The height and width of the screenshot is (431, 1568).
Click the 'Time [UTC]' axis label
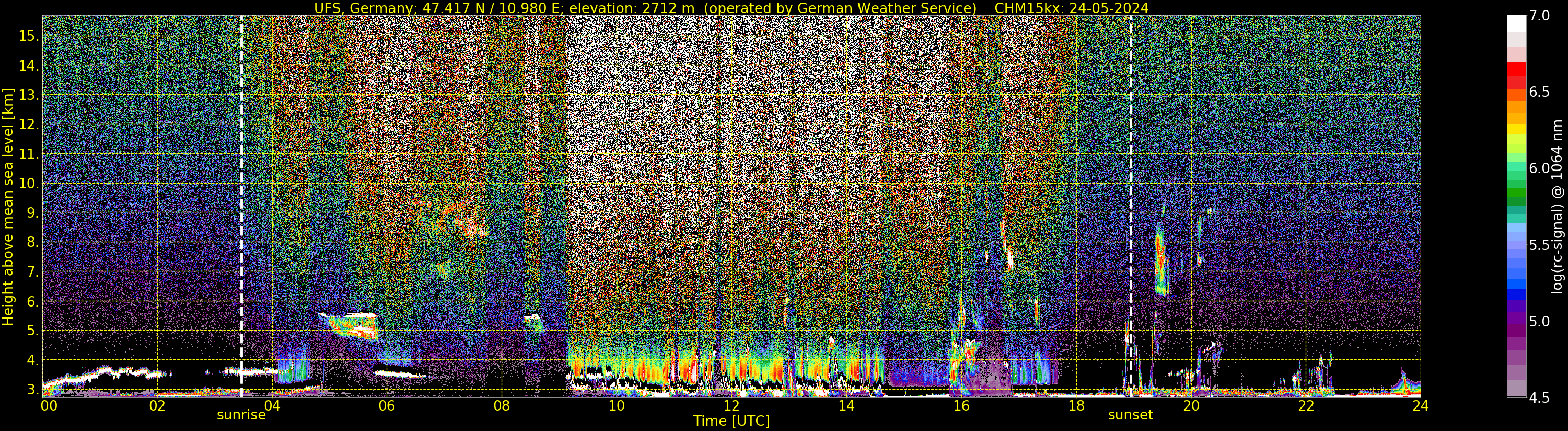[x=731, y=421]
